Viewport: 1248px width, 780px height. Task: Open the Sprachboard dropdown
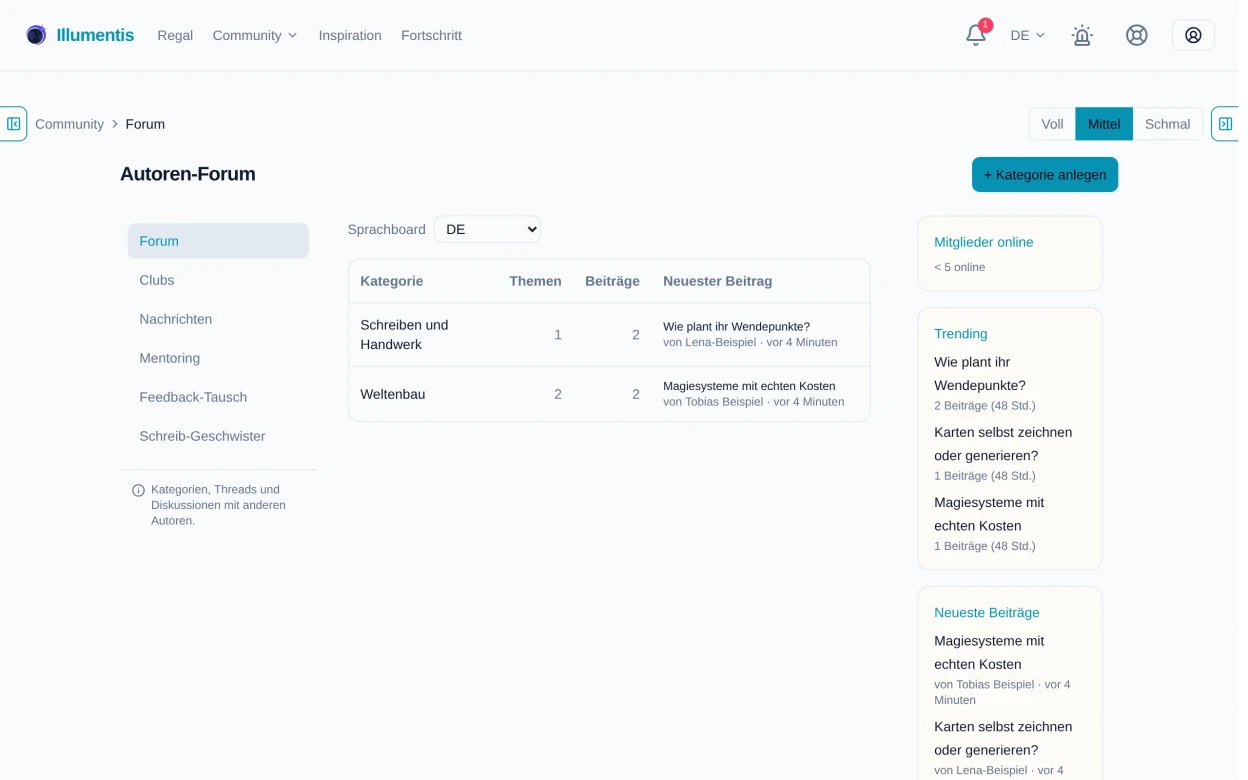[487, 229]
